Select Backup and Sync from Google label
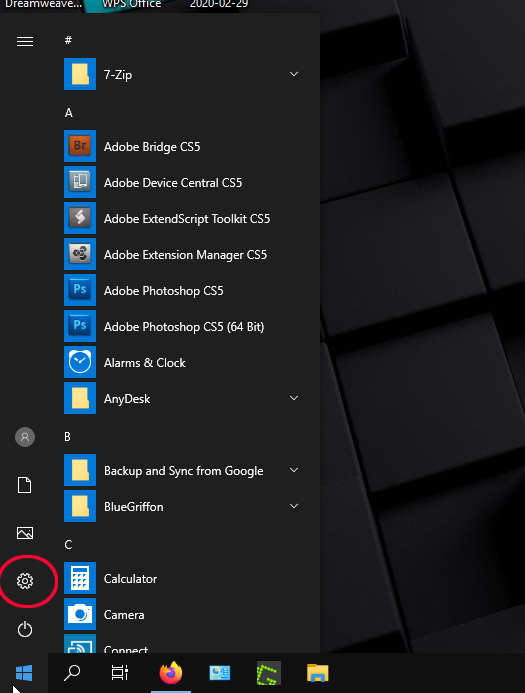Screen dimensions: 525x693 pos(183,471)
